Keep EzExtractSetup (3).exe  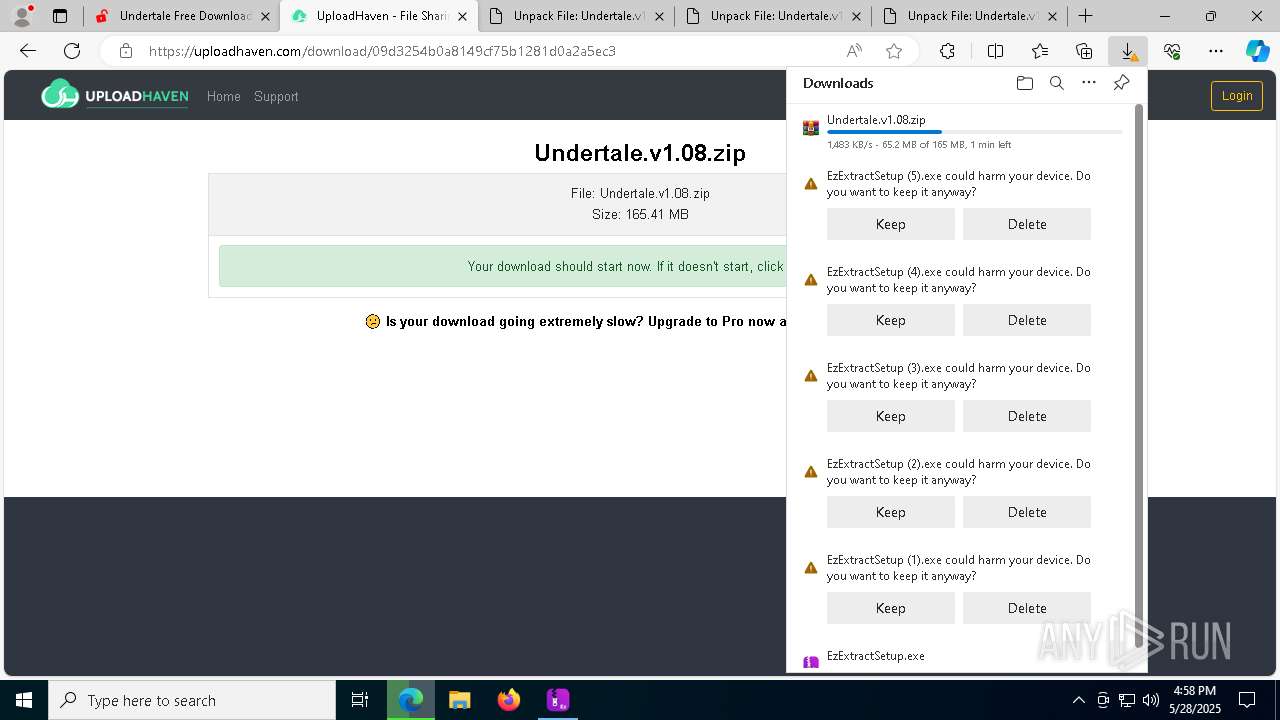click(x=891, y=416)
